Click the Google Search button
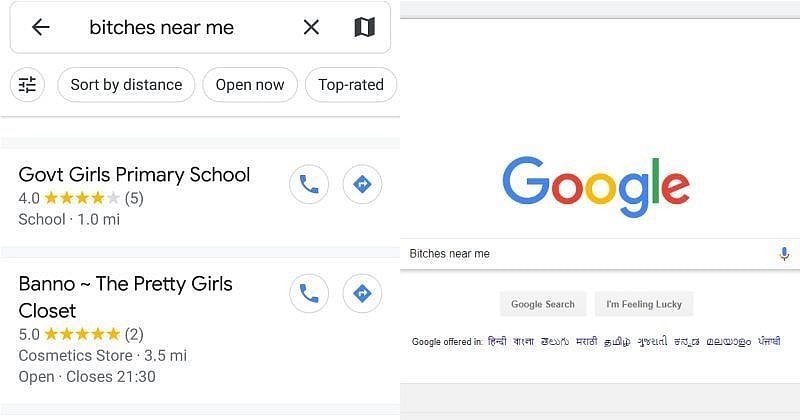The height and width of the screenshot is (420, 800). click(543, 304)
